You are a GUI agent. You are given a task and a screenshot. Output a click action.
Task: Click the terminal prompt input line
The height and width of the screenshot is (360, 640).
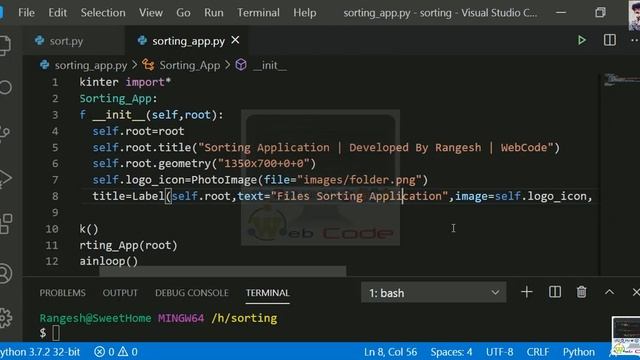[x=56, y=333]
